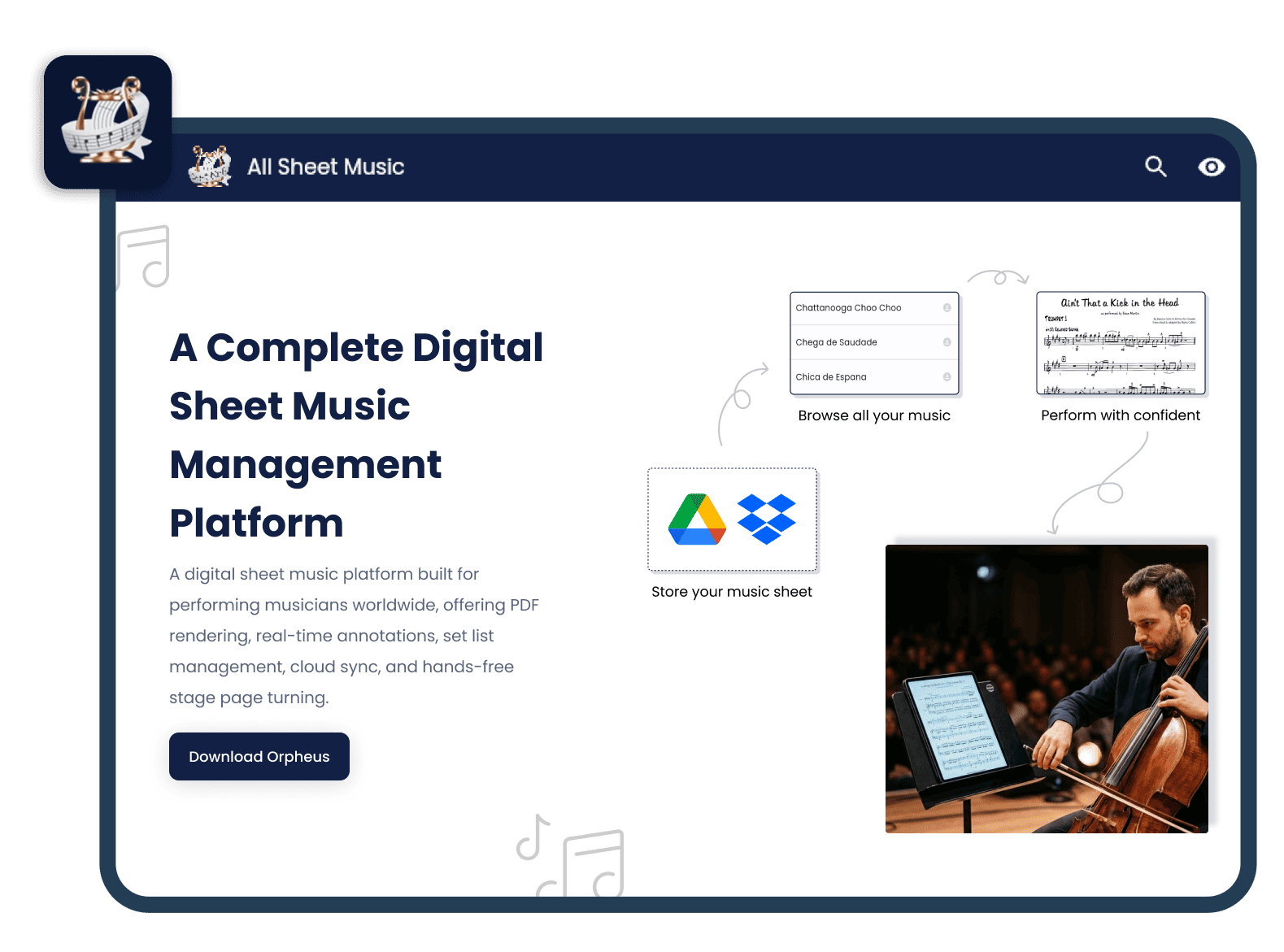Click the Google Drive icon
Viewport: 1284px width, 952px height.
point(697,519)
